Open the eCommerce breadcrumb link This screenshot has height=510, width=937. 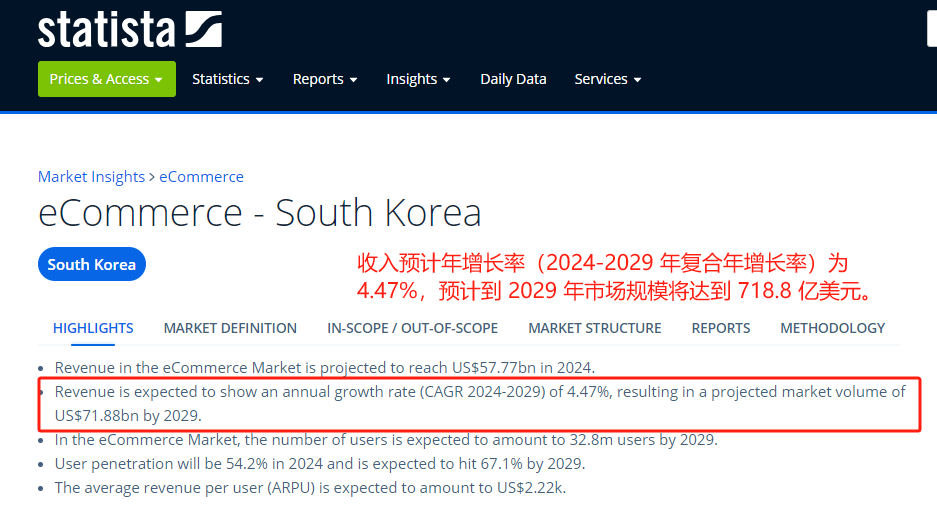(201, 177)
